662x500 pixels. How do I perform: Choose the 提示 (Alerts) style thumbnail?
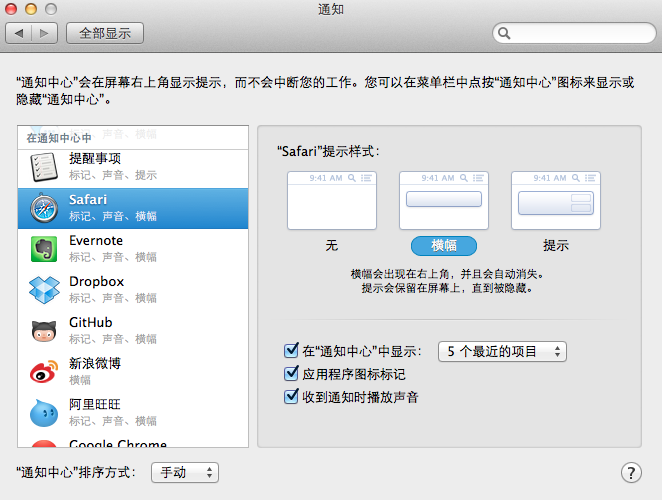click(556, 200)
